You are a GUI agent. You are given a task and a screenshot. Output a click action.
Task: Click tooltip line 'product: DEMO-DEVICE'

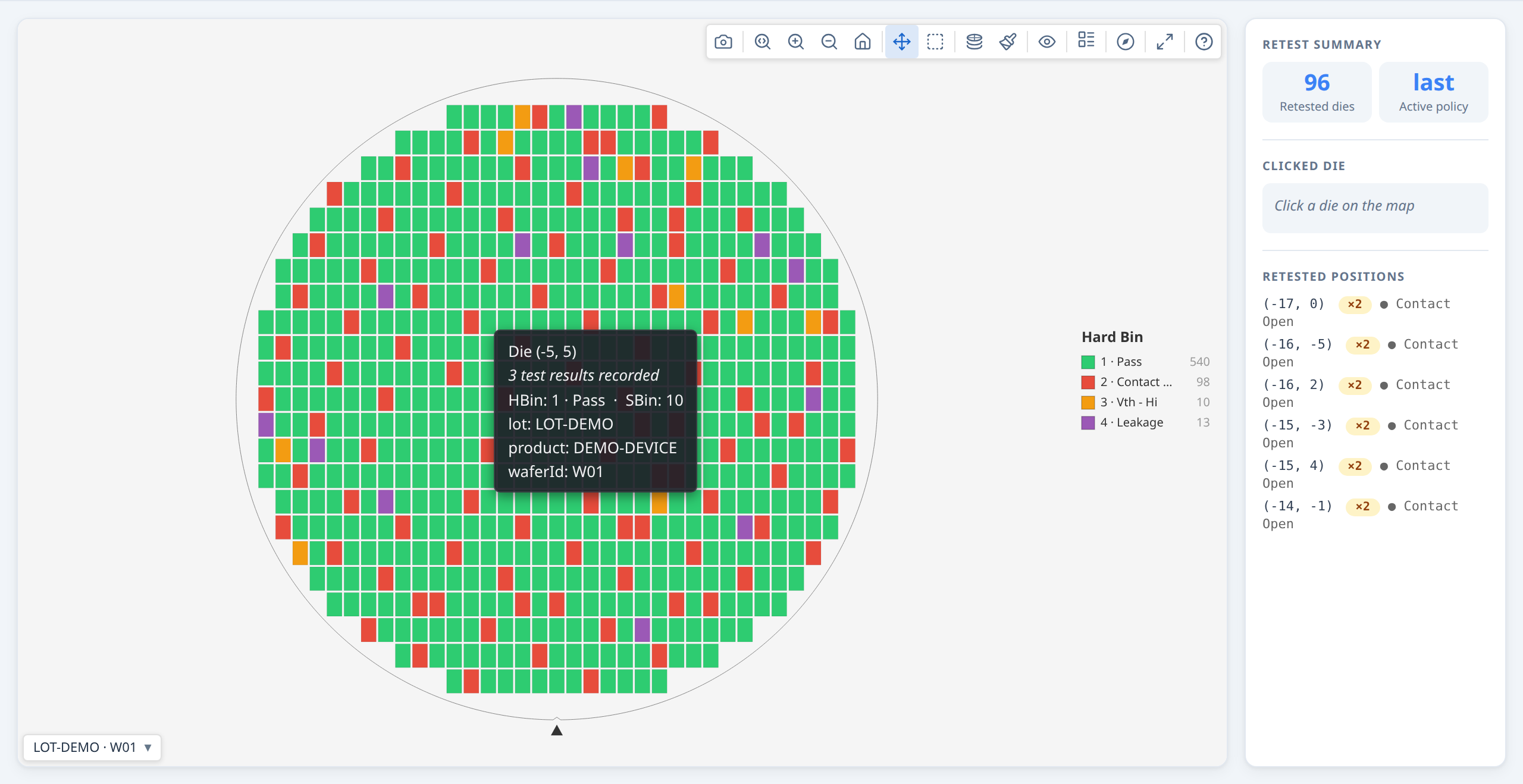point(593,447)
